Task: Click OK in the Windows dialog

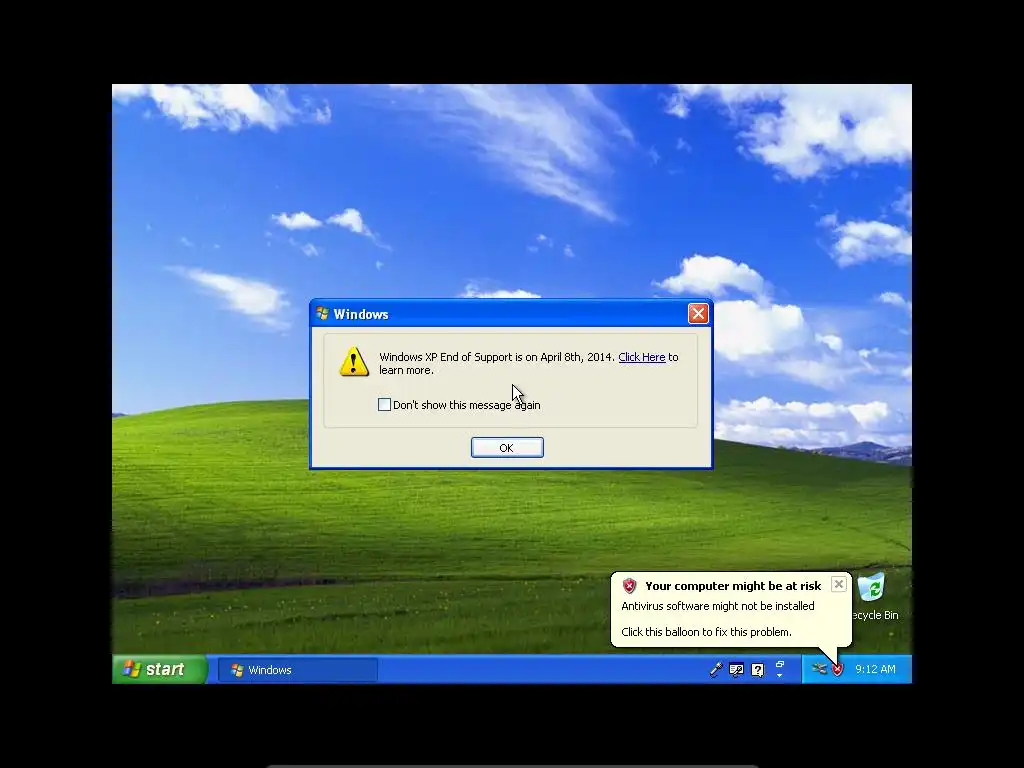Action: pyautogui.click(x=507, y=447)
